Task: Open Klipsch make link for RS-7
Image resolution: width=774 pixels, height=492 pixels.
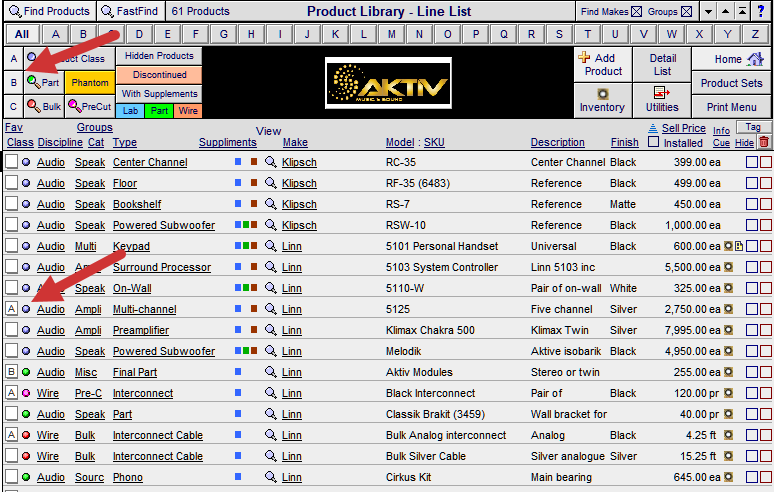Action: pos(299,204)
